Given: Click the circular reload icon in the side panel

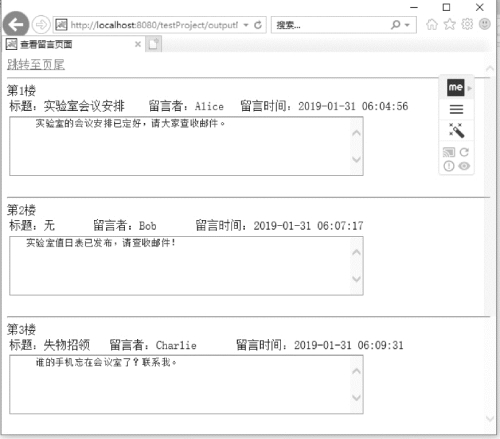Looking at the screenshot, I should 464,152.
